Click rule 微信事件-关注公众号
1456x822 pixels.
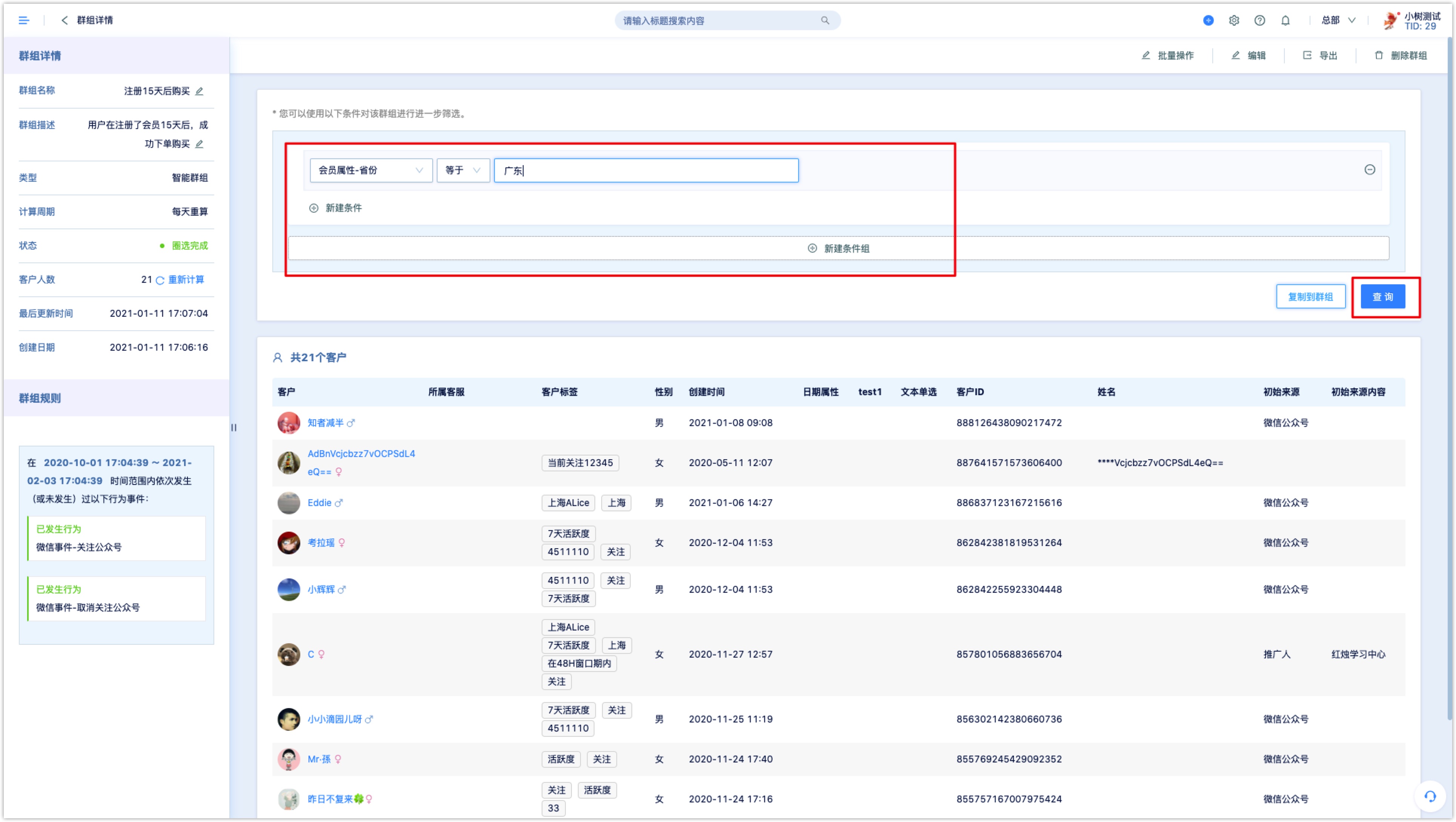click(x=78, y=547)
